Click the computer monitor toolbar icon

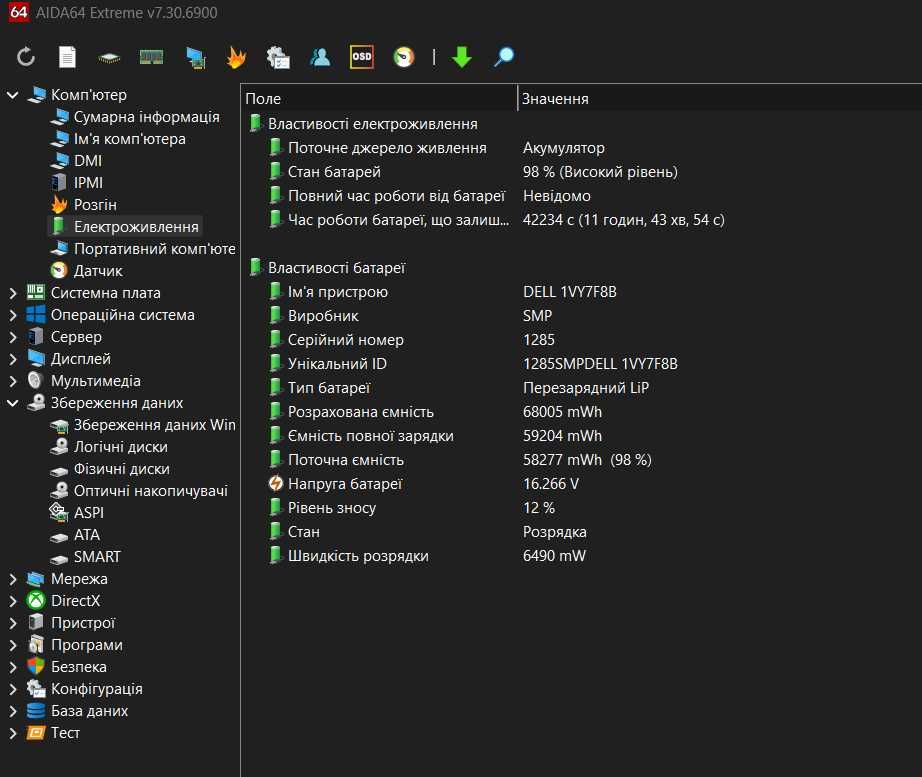coord(195,58)
